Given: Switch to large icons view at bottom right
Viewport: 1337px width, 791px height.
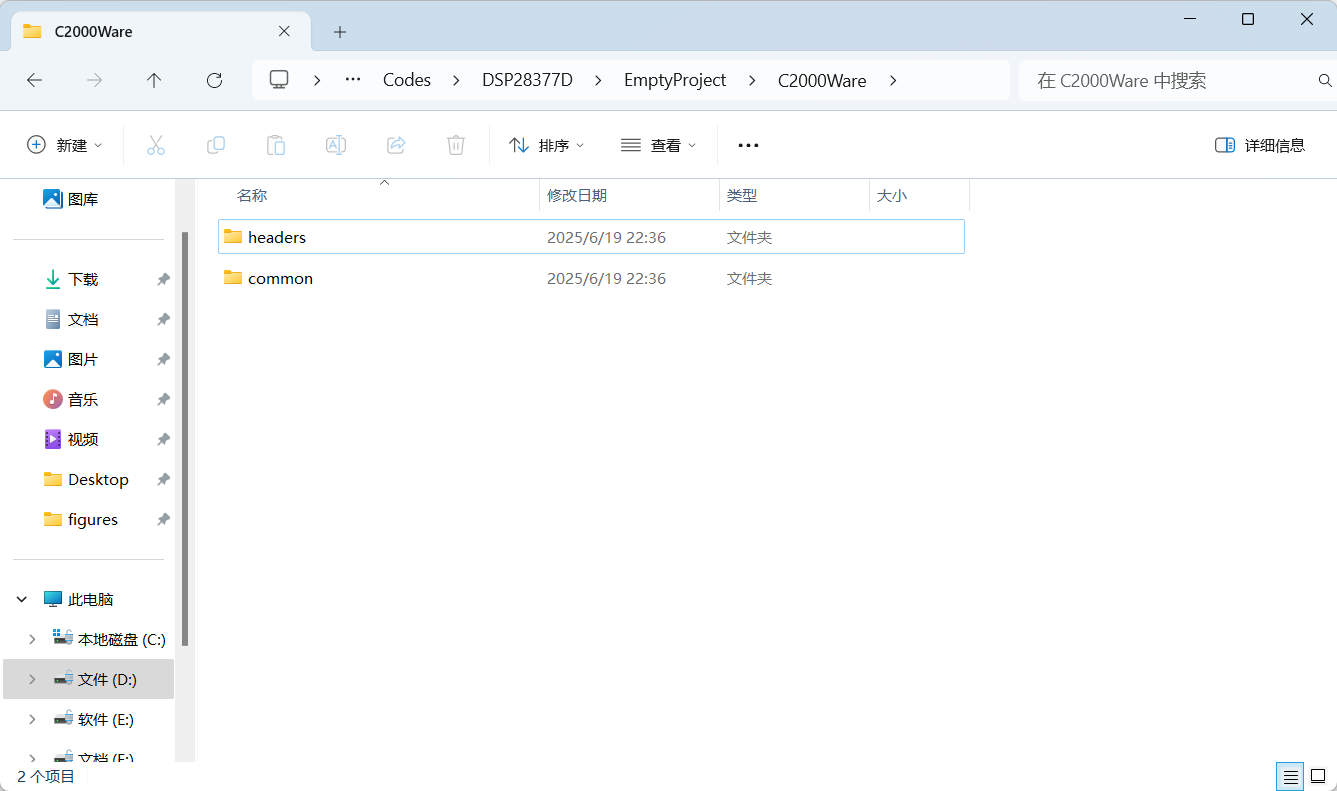Looking at the screenshot, I should click(x=1317, y=776).
